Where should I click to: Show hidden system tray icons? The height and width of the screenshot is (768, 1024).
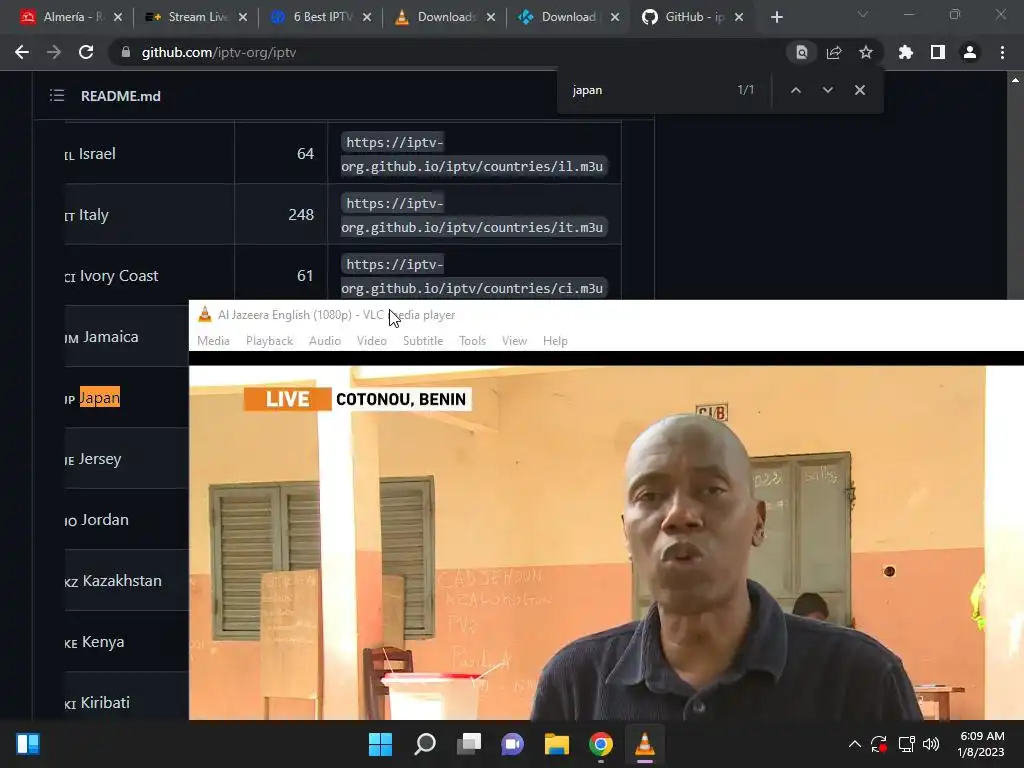click(x=854, y=744)
